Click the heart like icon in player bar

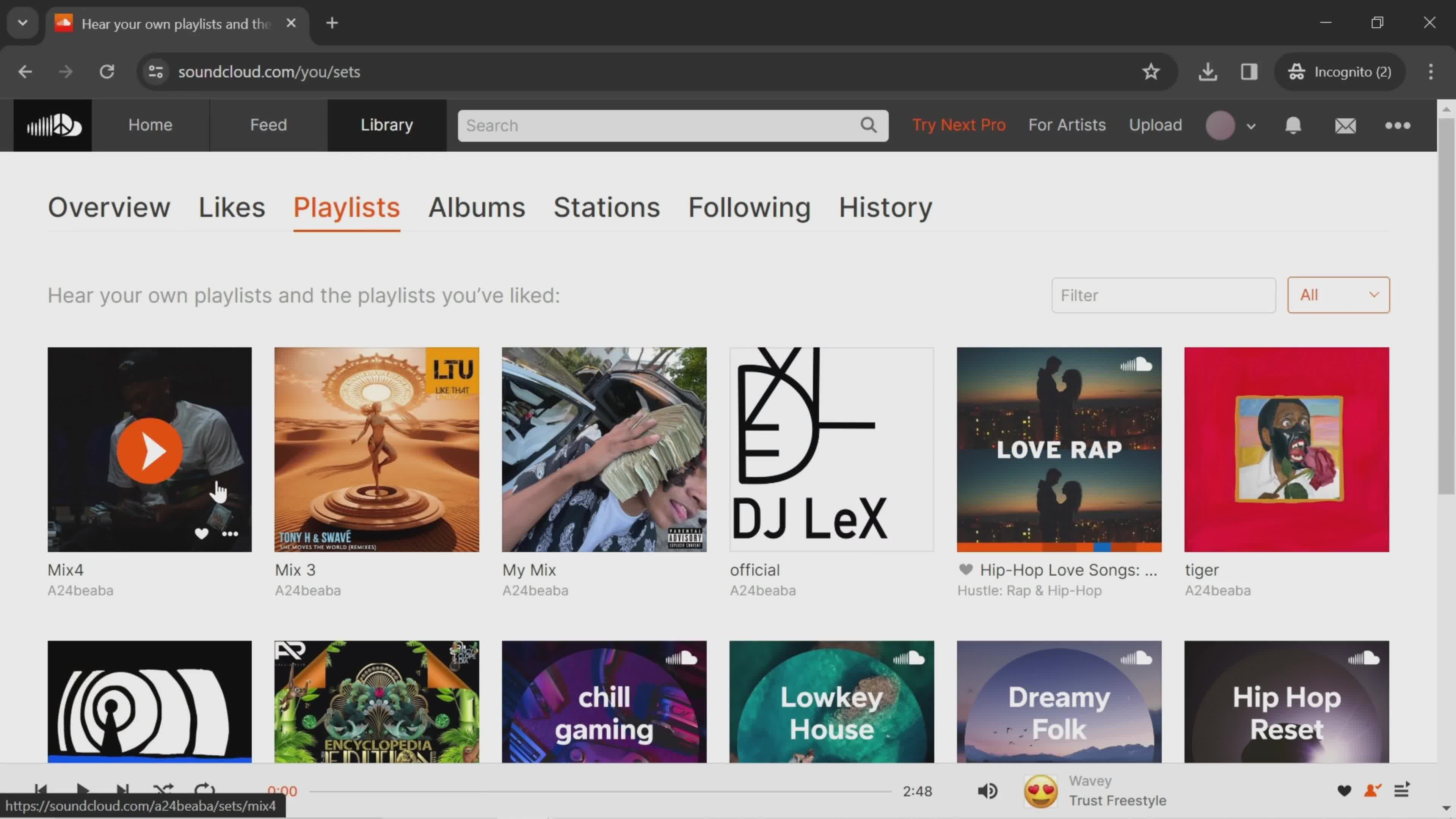pos(1345,791)
